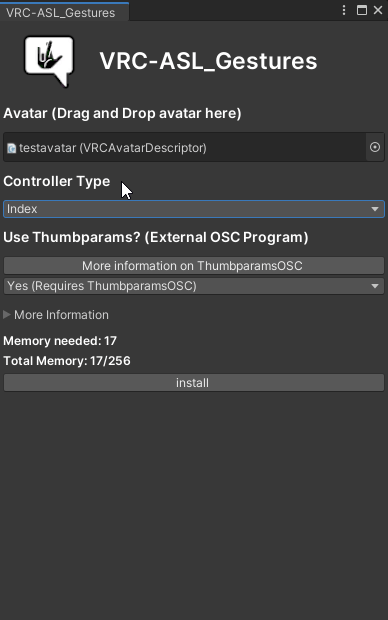Open the Yes (Requires ThumbparamsOSC) dropdown
This screenshot has width=388, height=620.
pos(194,286)
